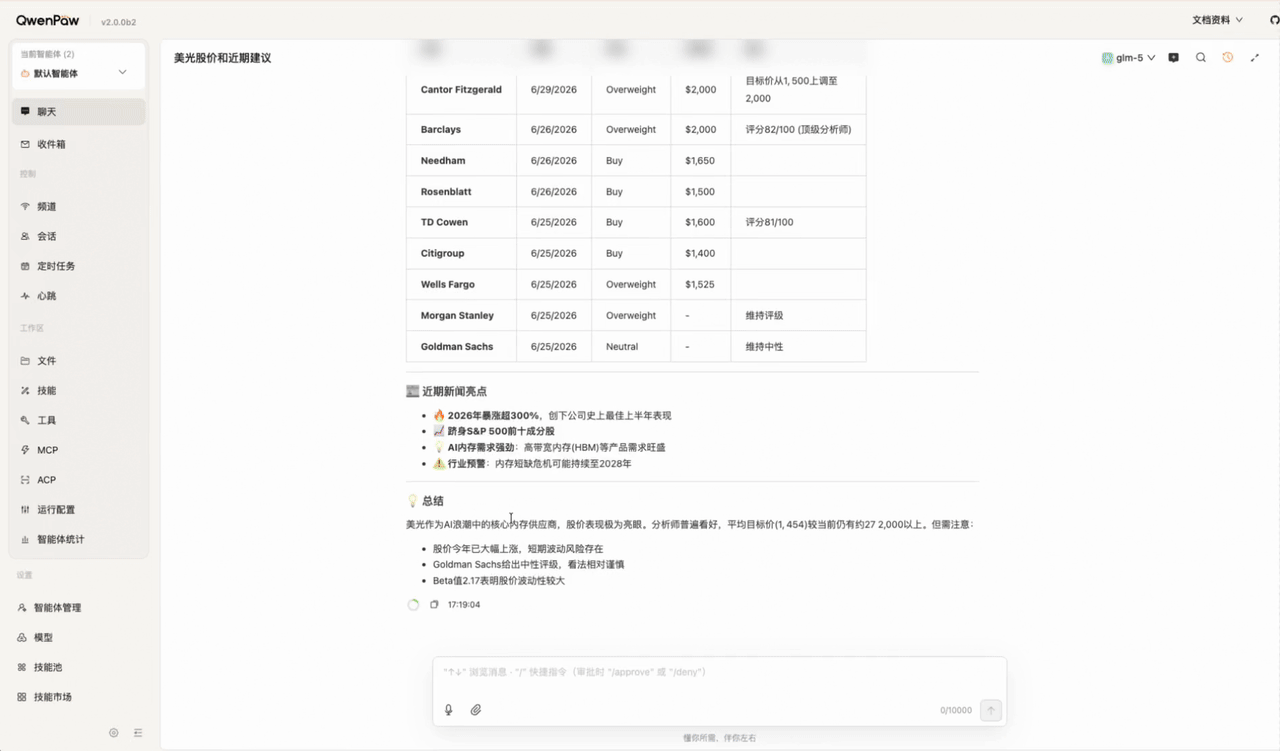Click the 总结 heading
This screenshot has width=1280, height=751.
425,501
